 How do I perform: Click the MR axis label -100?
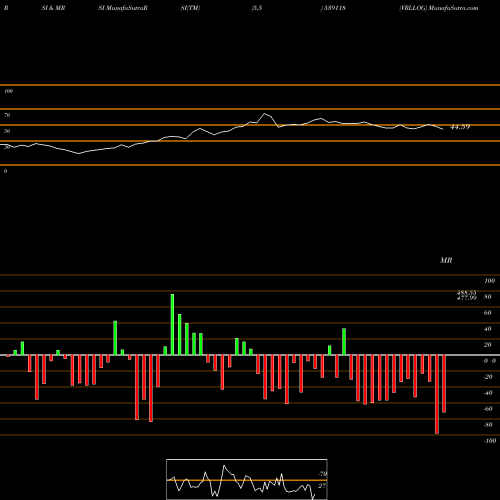coord(490,441)
